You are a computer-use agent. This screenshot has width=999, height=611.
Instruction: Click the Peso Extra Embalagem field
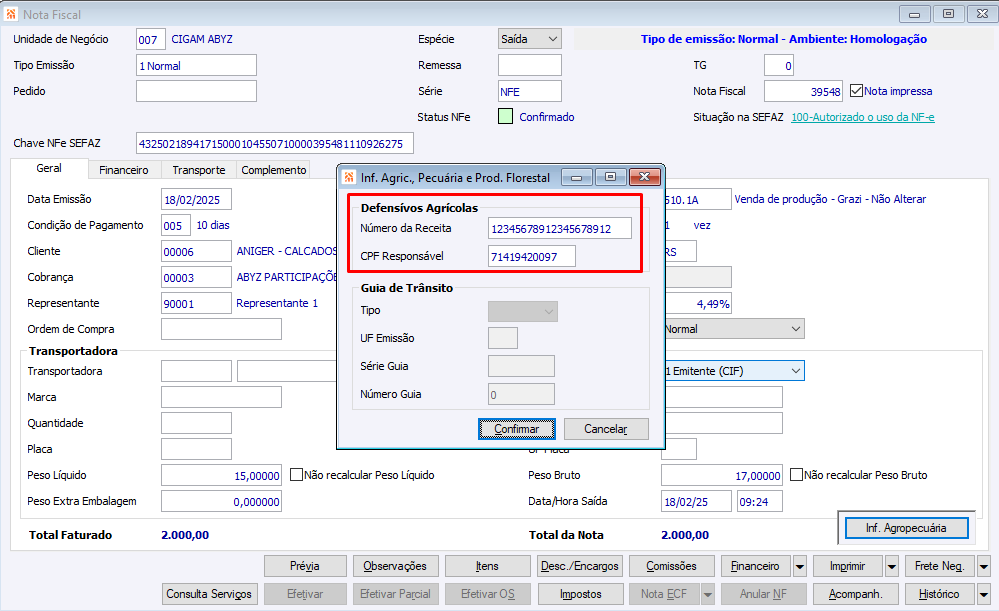pyautogui.click(x=221, y=501)
